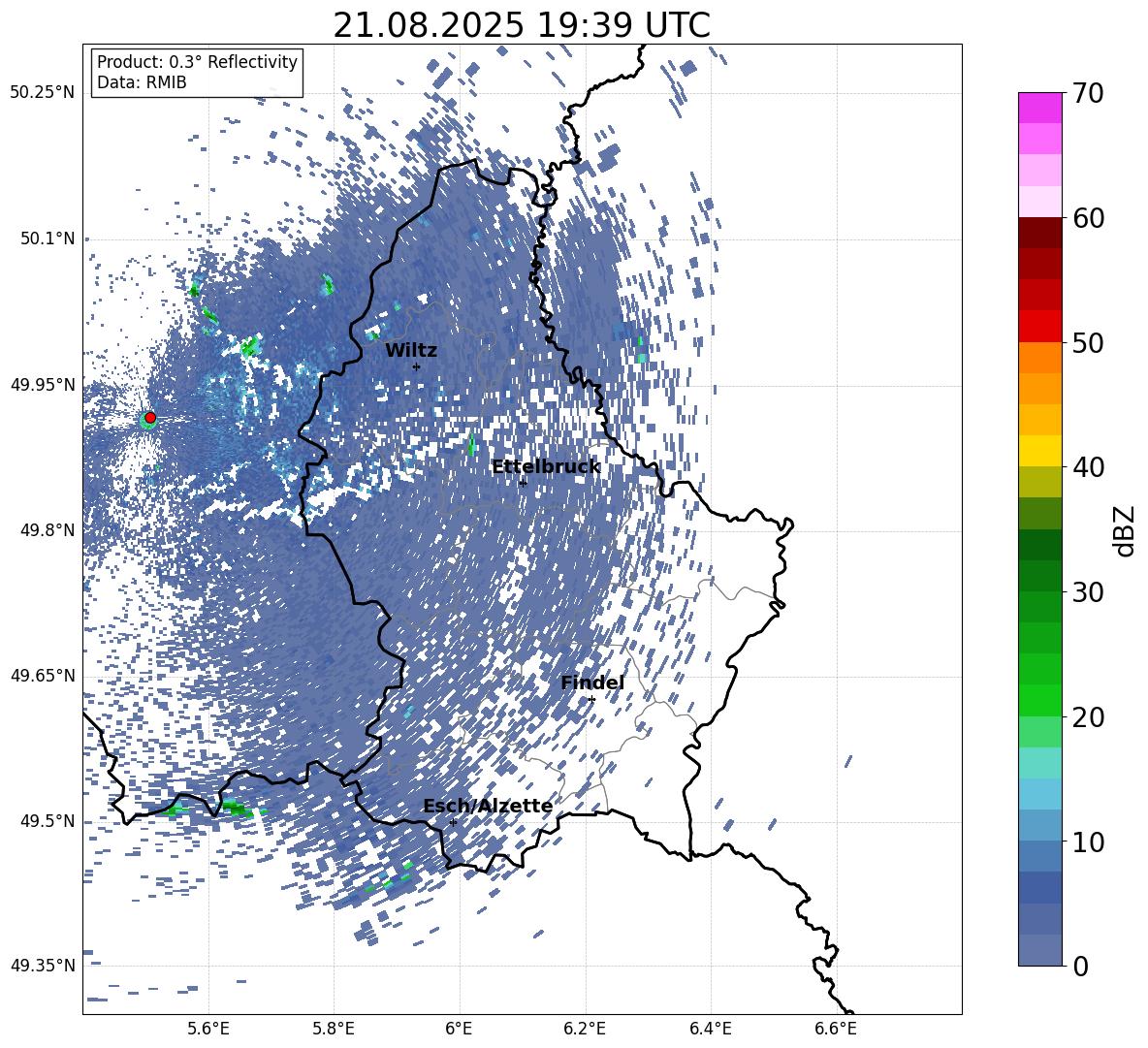Screen dimensions: 1148x1048
Task: Click the yellow colorbar segment above 40
Action: (1039, 452)
